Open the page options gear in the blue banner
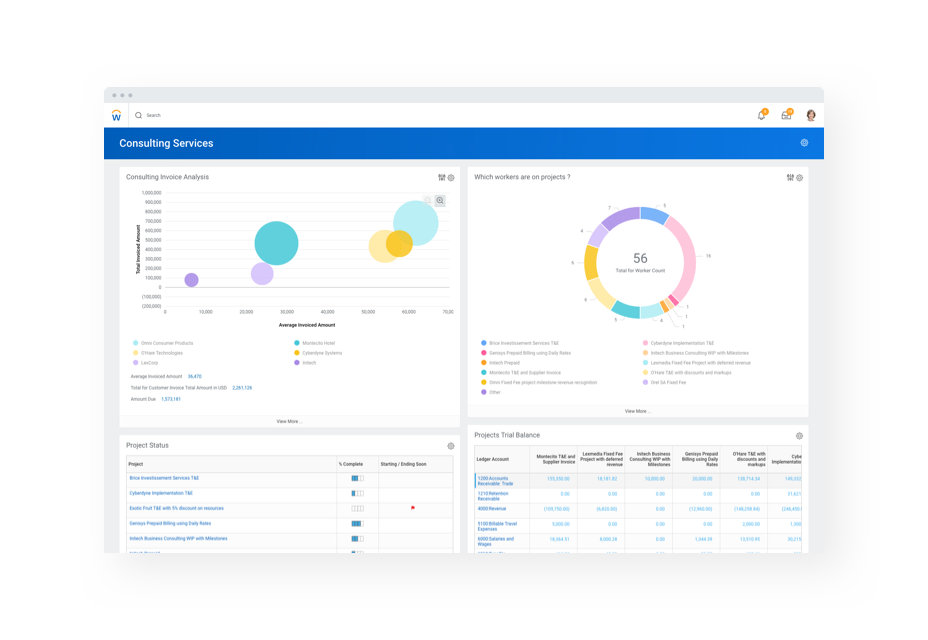 pos(804,143)
